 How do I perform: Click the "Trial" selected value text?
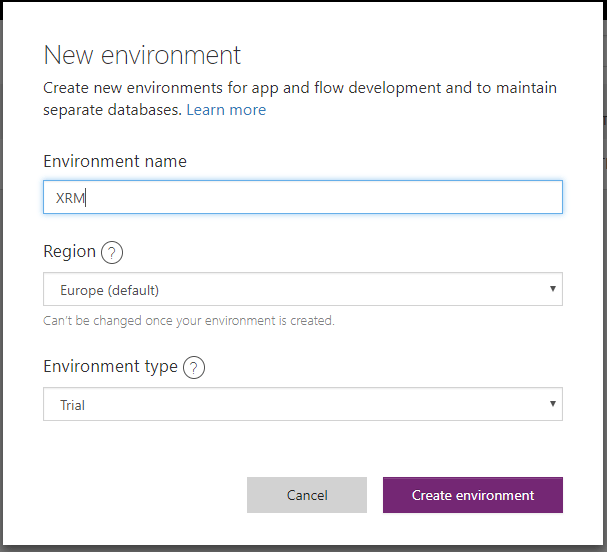point(70,405)
